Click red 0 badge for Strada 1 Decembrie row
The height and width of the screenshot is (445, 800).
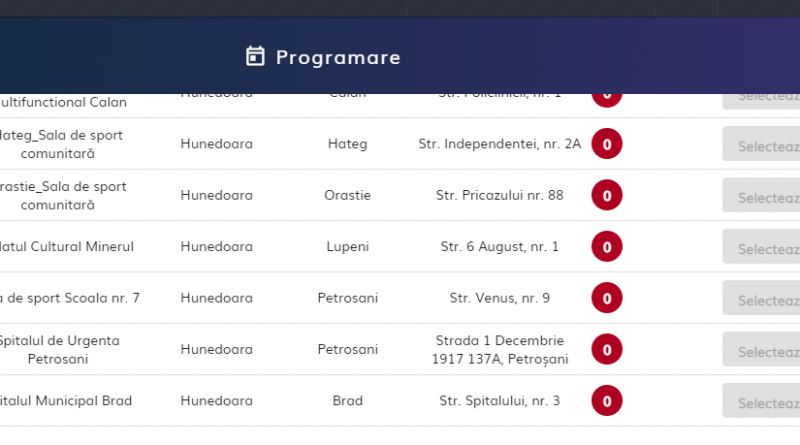(606, 349)
